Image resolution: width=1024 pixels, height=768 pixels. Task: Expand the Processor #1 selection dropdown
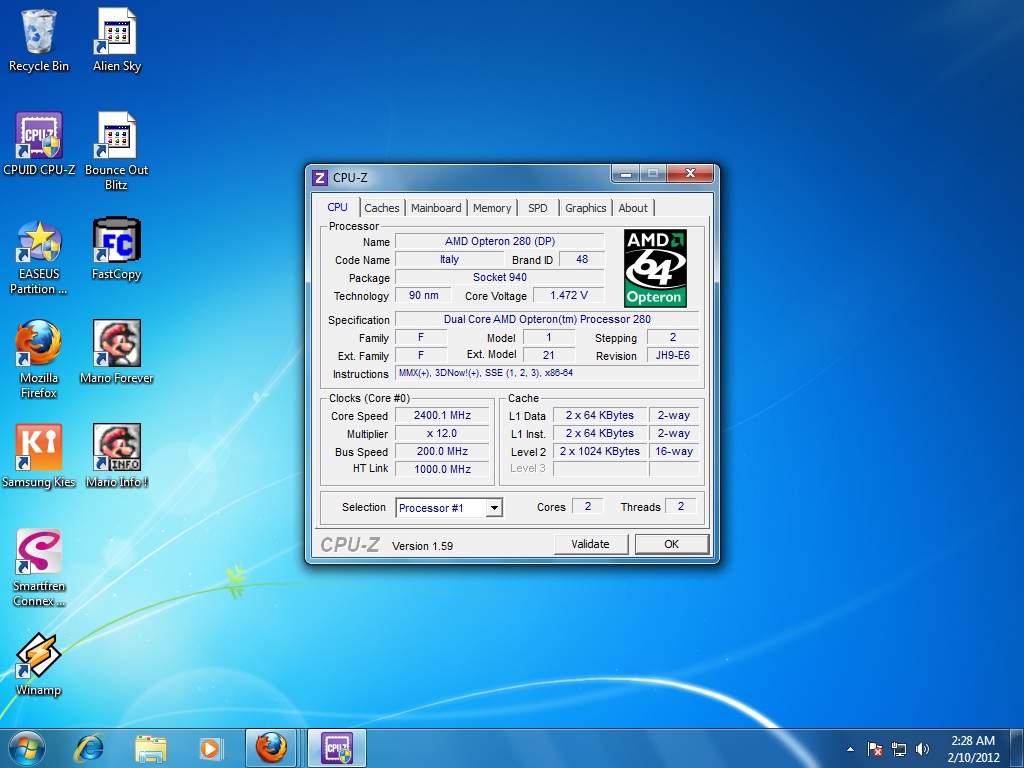point(493,508)
